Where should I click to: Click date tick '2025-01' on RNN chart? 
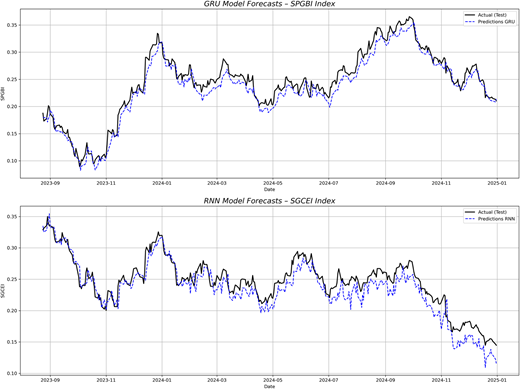(497, 380)
